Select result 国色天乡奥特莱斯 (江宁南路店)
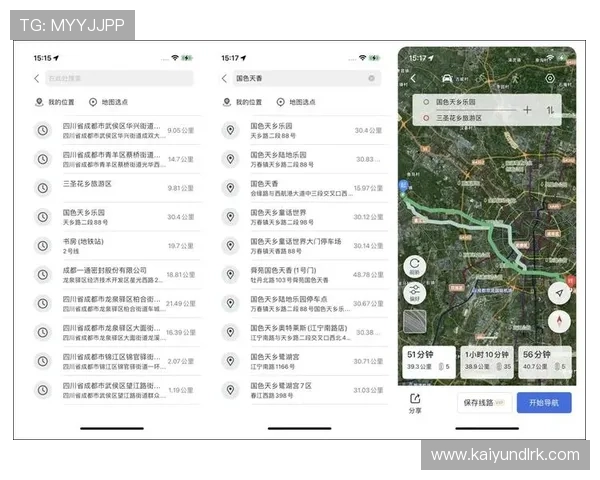 pyautogui.click(x=305, y=332)
